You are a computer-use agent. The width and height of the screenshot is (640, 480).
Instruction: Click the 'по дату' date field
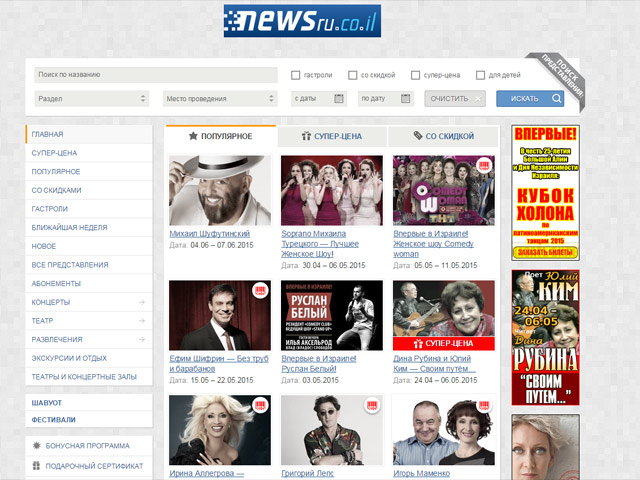coord(386,99)
